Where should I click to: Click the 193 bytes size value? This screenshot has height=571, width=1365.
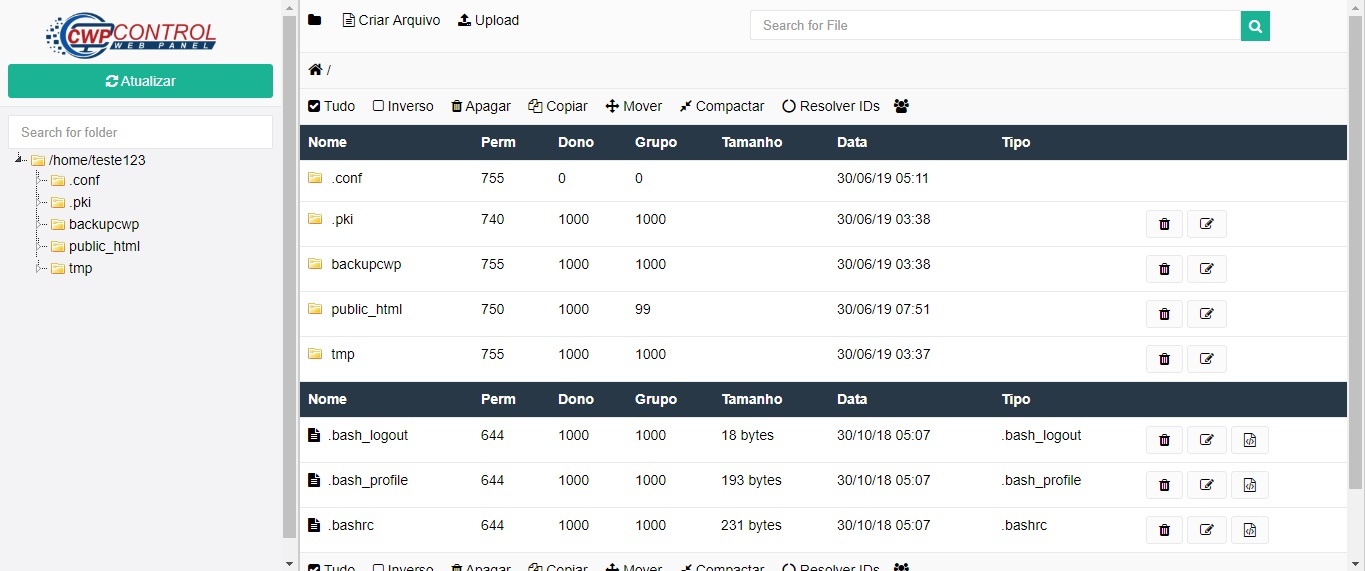751,480
